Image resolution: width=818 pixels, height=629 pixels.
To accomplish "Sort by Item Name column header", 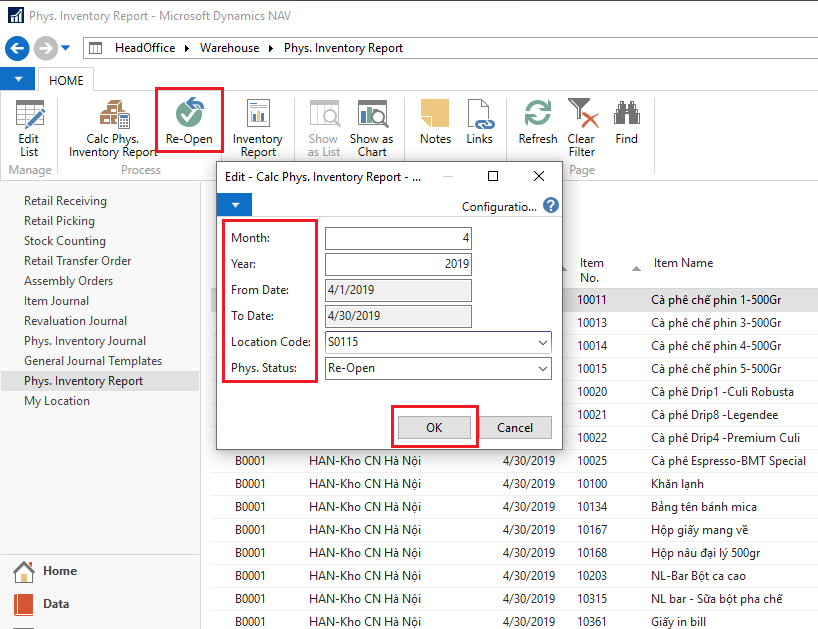I will (x=683, y=263).
